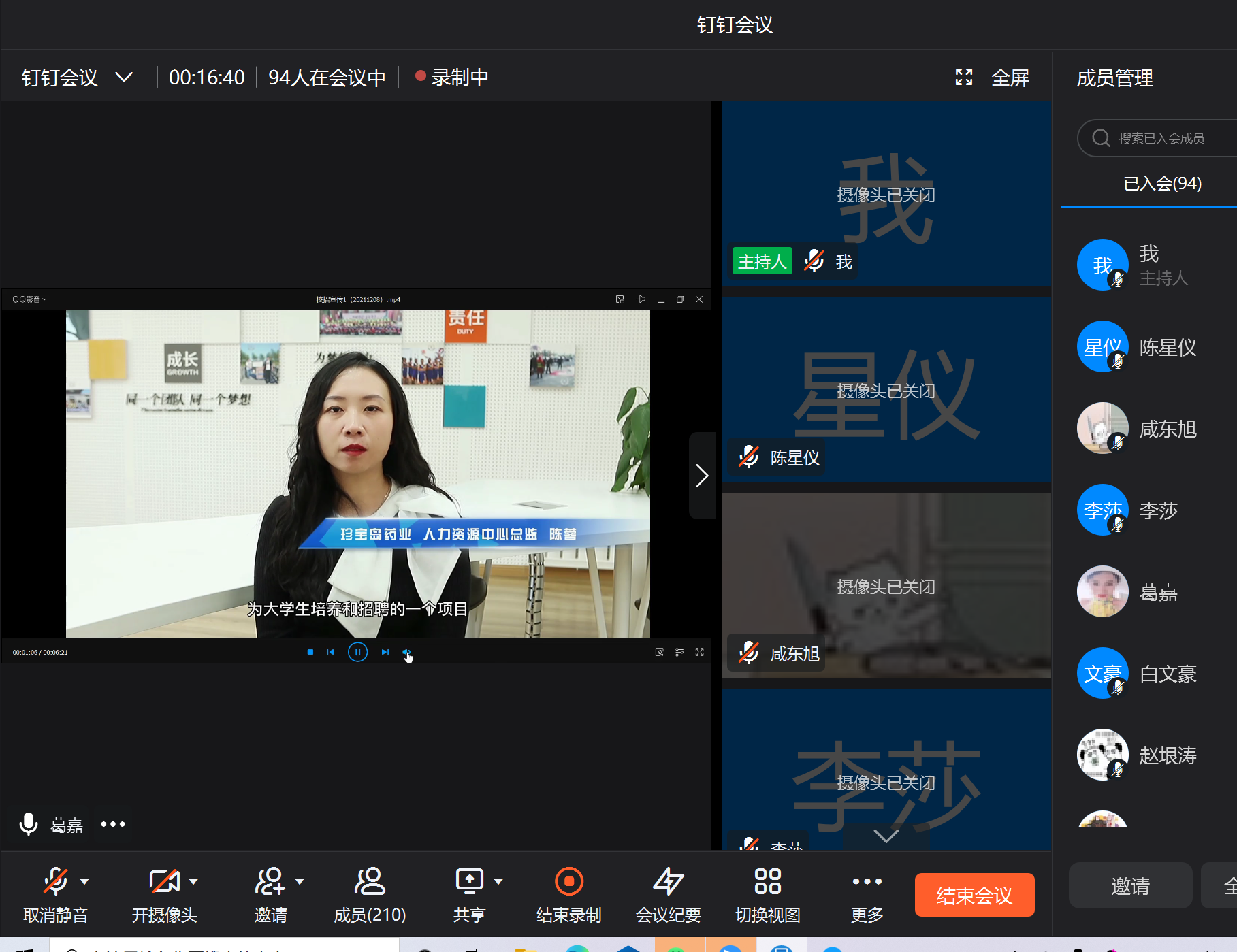Viewport: 1237px width, 952px height.
Task: Expand the 钉钉会议 title dropdown chevron
Action: click(124, 77)
